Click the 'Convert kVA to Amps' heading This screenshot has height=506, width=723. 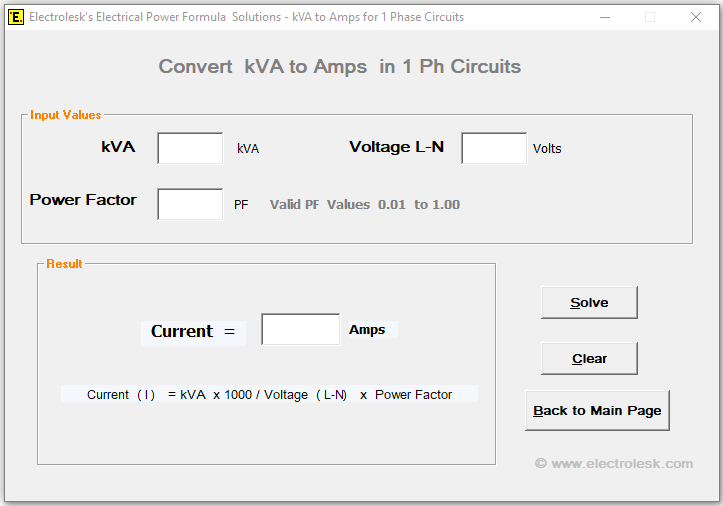pyautogui.click(x=340, y=67)
